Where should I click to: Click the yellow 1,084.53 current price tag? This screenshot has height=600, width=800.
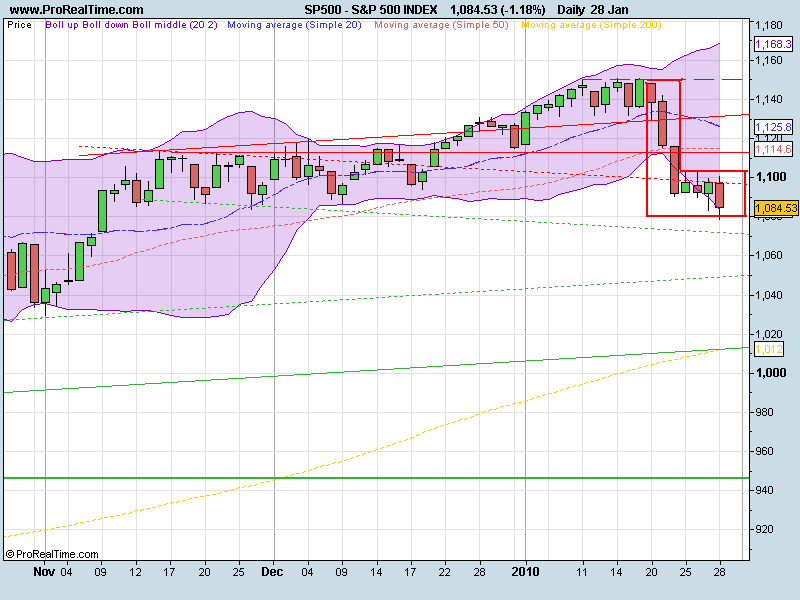pyautogui.click(x=776, y=208)
